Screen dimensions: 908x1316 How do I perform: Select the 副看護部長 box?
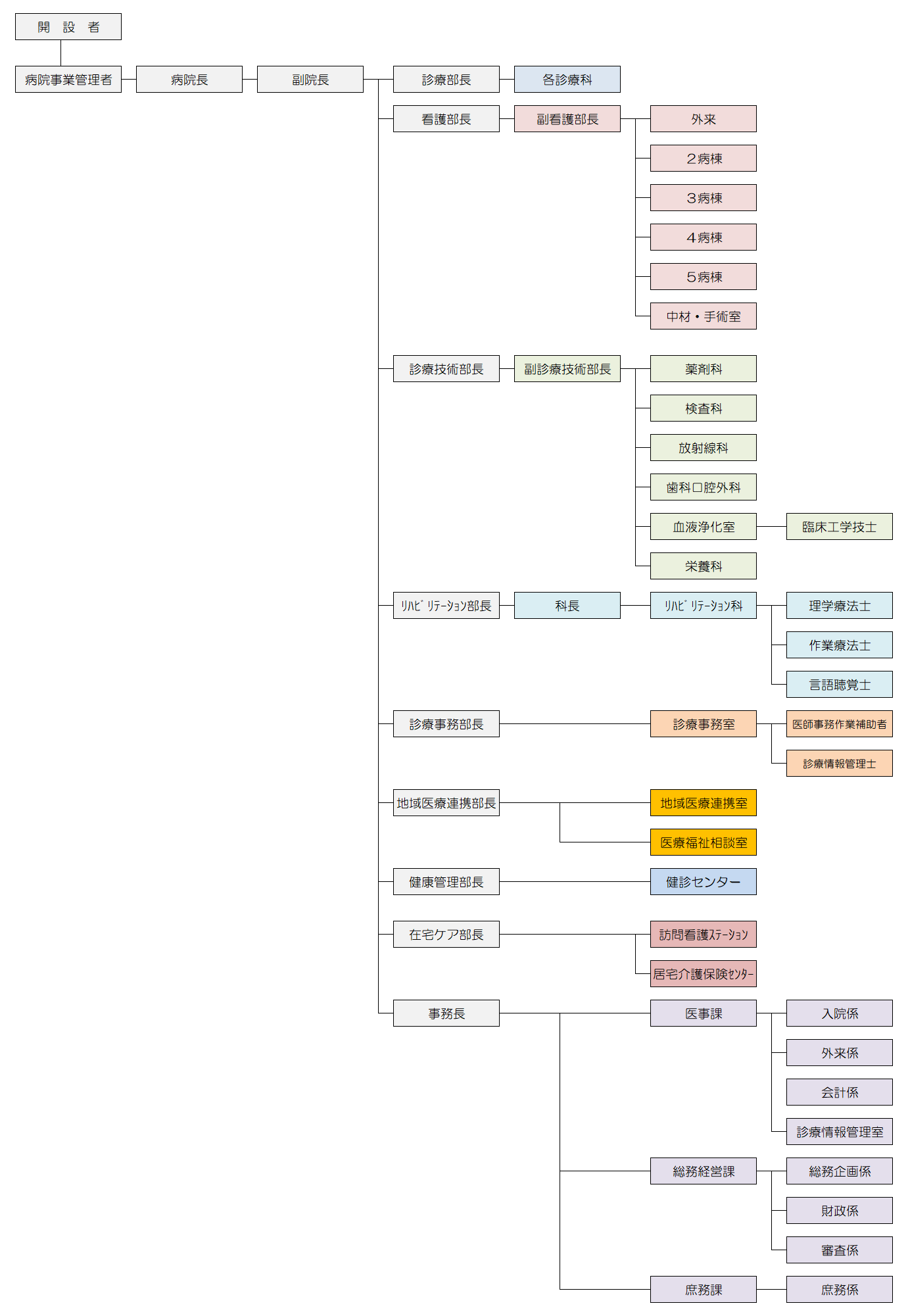pyautogui.click(x=567, y=119)
